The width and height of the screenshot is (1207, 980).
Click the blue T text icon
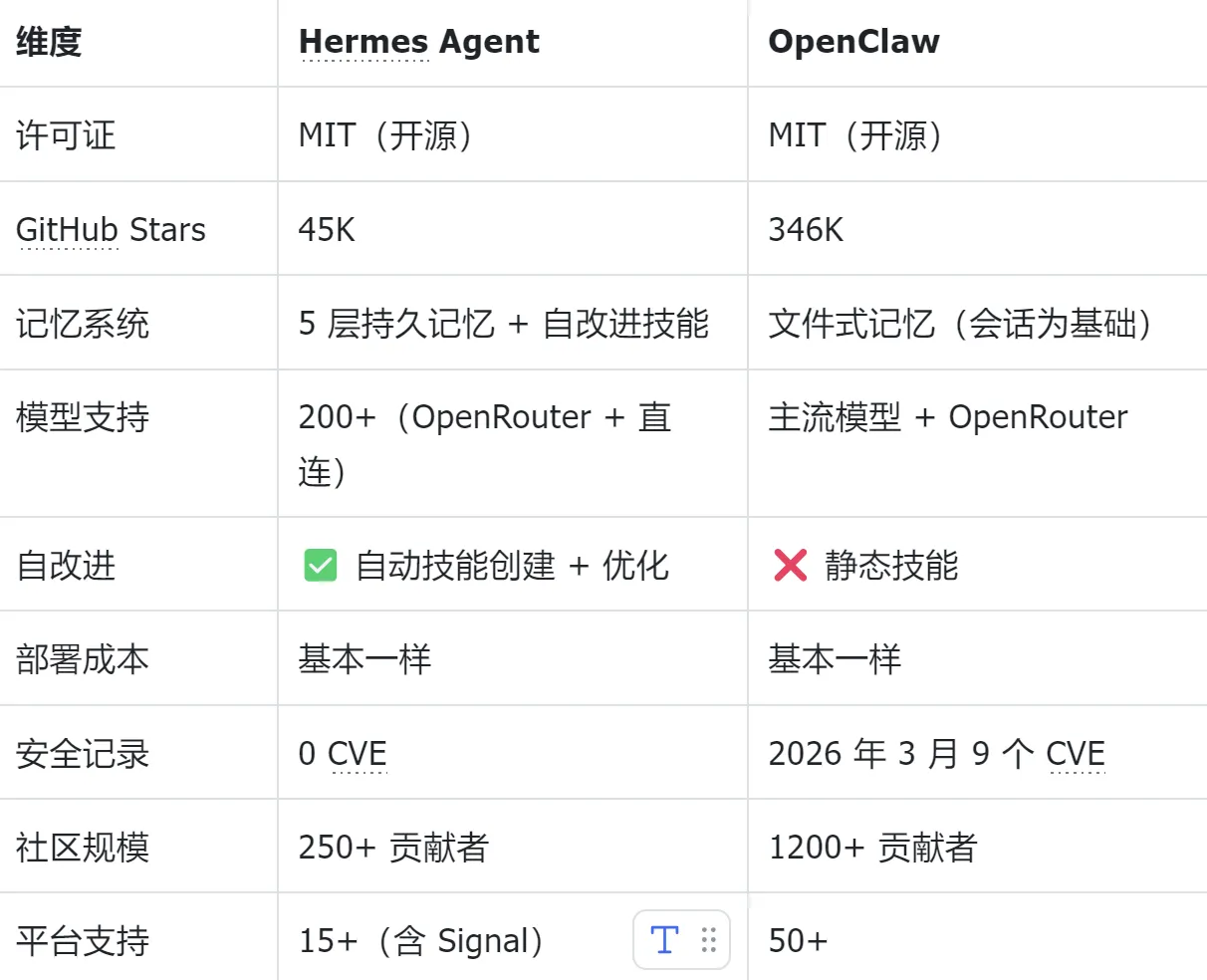click(664, 939)
